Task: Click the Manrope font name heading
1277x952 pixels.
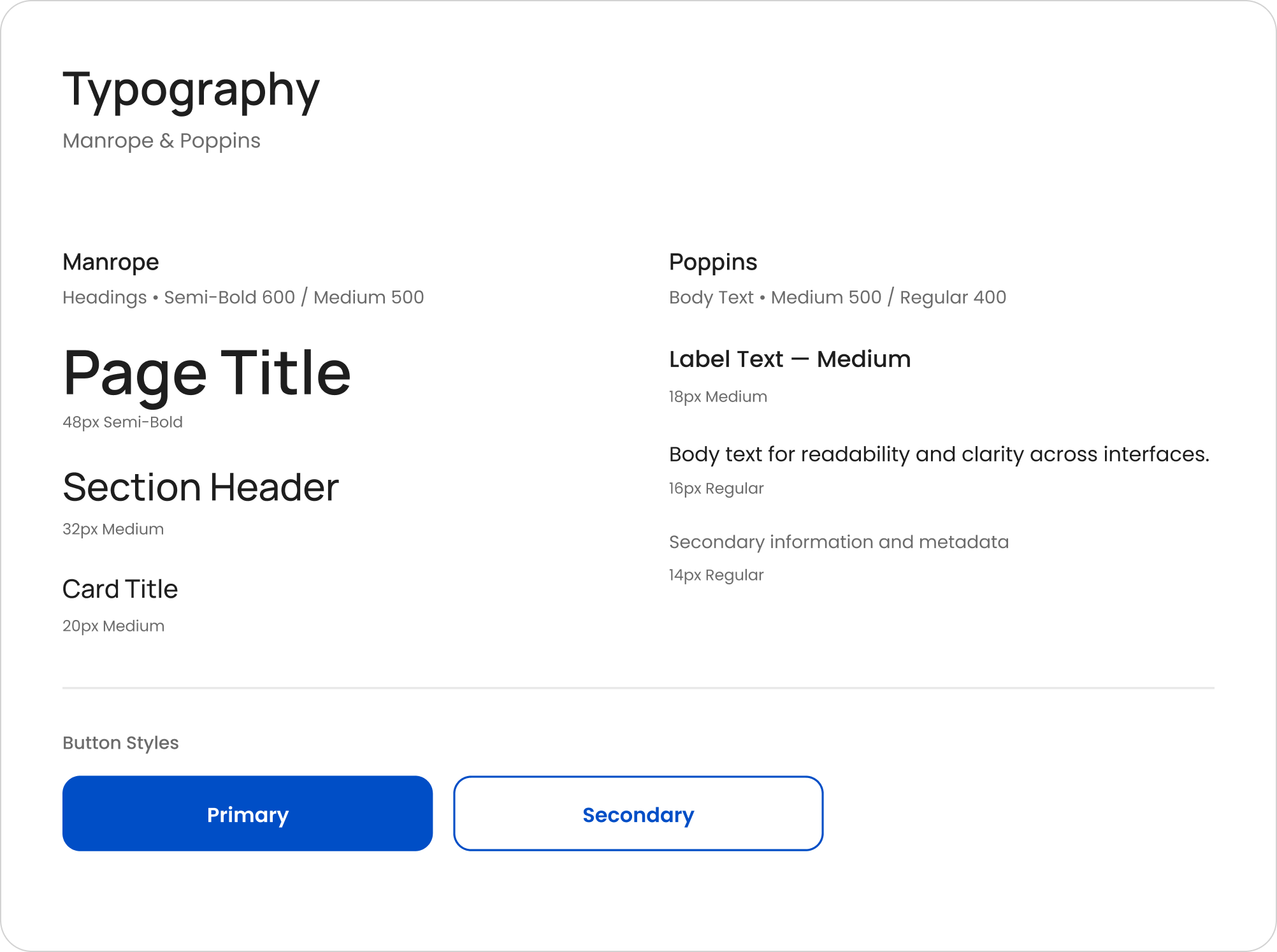Action: click(x=111, y=262)
